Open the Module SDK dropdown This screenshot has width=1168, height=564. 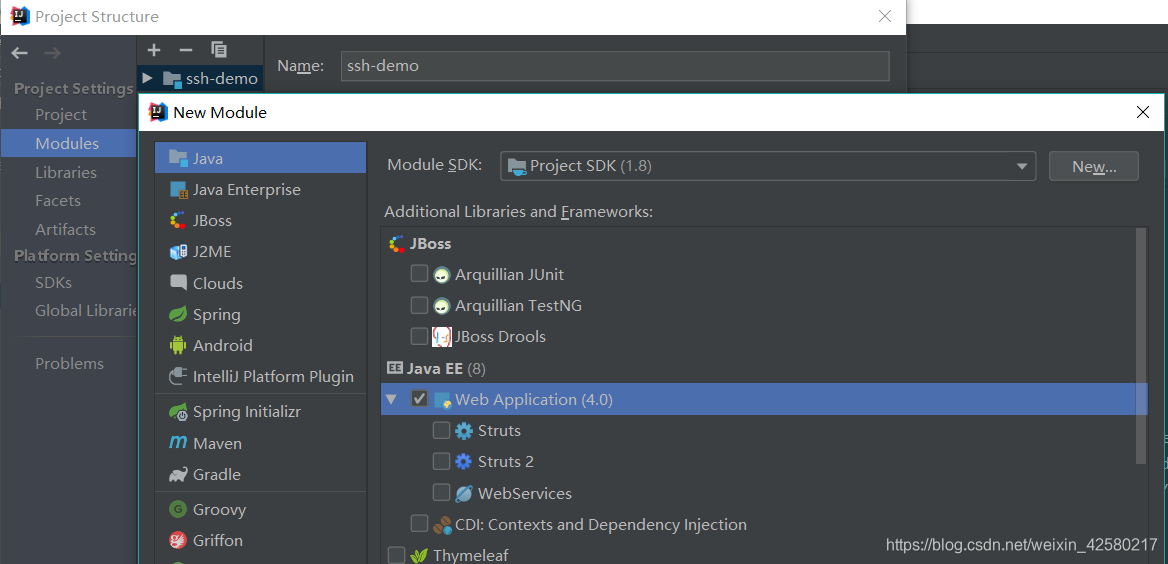(x=768, y=166)
